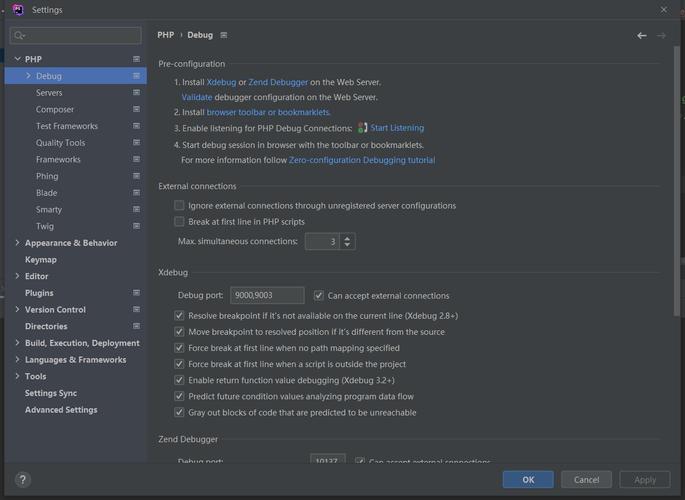Toggle Predict future condition values checkbox
Screen dimensions: 685x500
pyautogui.click(x=179, y=396)
